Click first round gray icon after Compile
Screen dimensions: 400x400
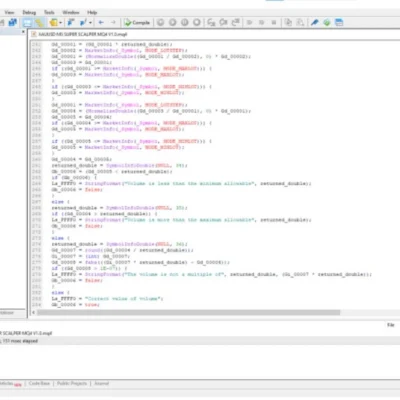point(160,22)
